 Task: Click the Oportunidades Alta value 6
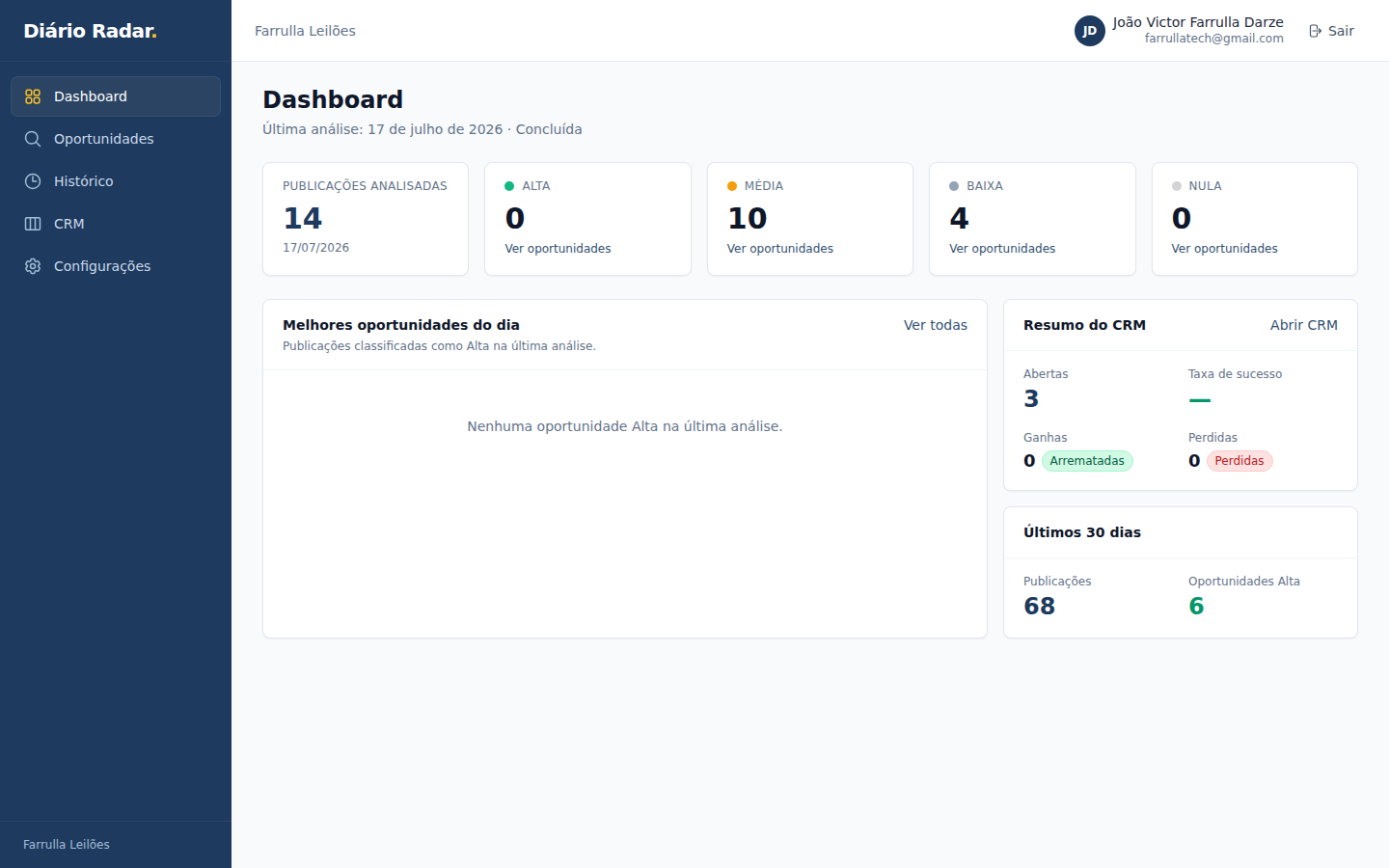coord(1196,606)
